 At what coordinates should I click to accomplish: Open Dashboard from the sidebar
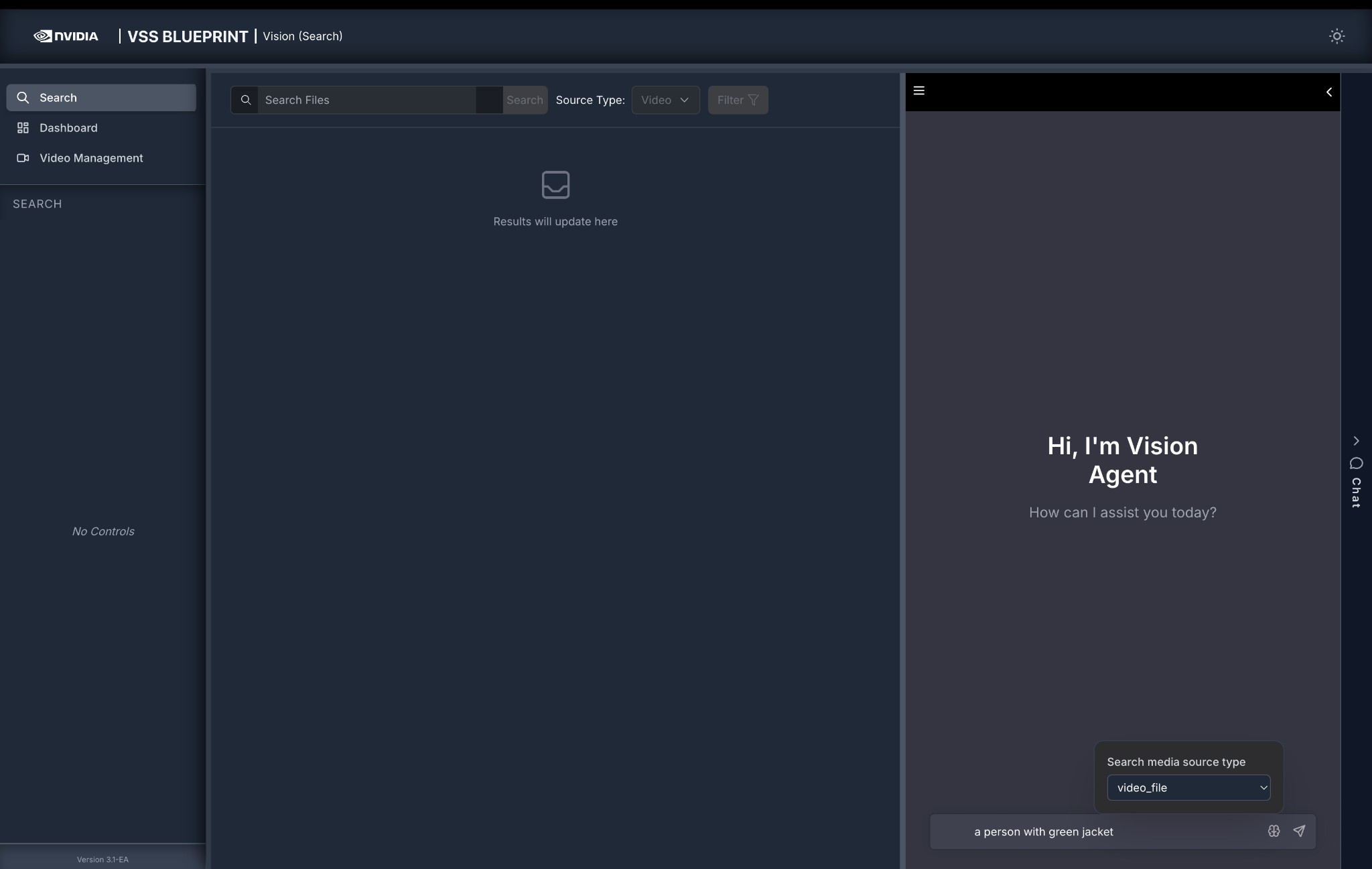(68, 128)
